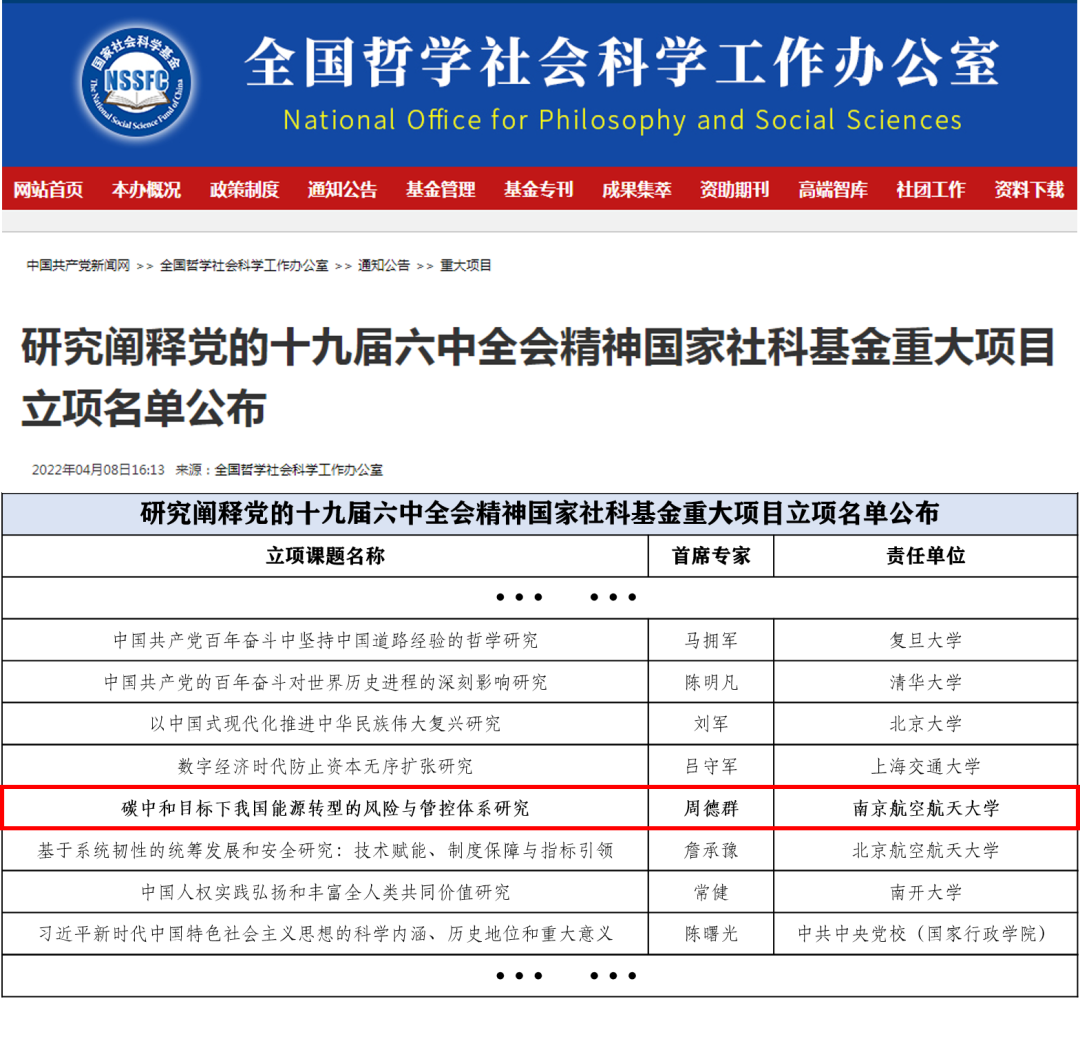Open the 通知公告 breadcrumb link

click(384, 265)
